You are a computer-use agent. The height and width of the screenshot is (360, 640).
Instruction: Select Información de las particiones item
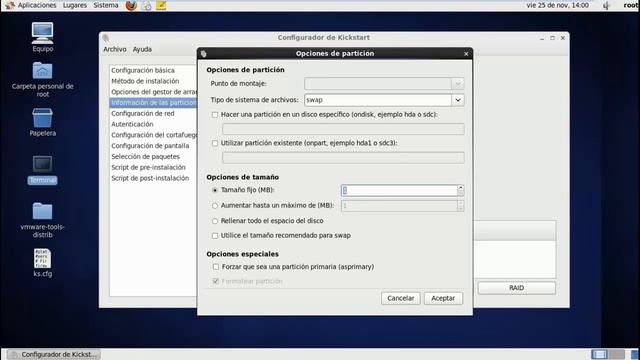pyautogui.click(x=153, y=103)
